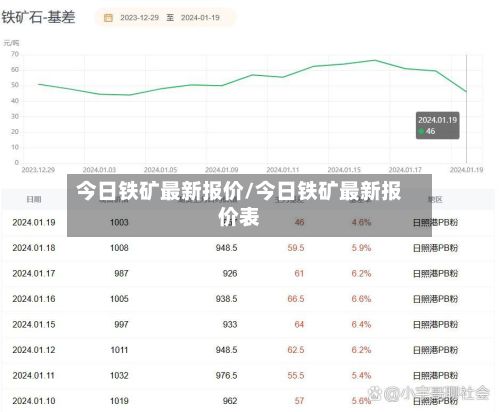This screenshot has width=500, height=412.
Task: Click the 日期 column header
Action: coord(34,199)
